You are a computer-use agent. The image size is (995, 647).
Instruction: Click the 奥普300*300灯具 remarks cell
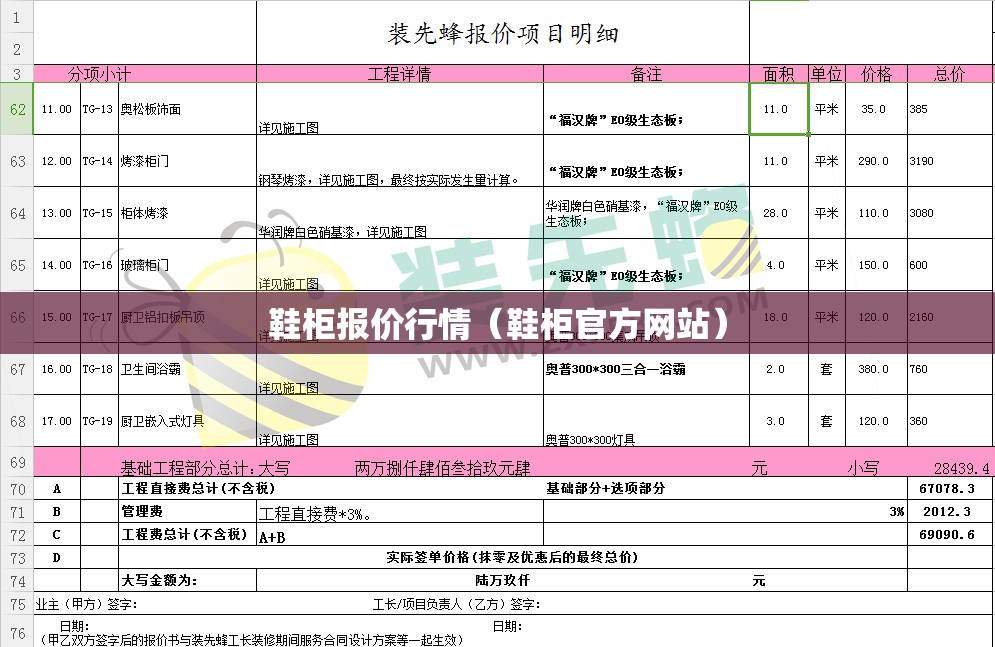pyautogui.click(x=646, y=421)
